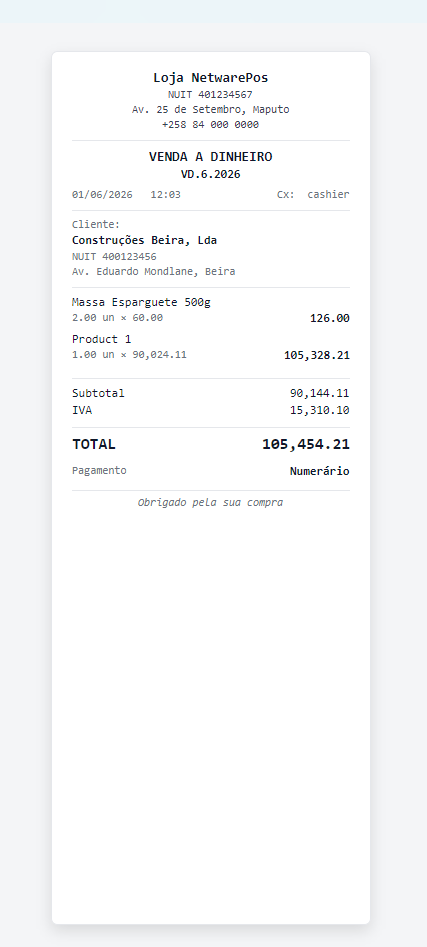Click document number VD.6.2026
The image size is (427, 947).
pyautogui.click(x=211, y=175)
